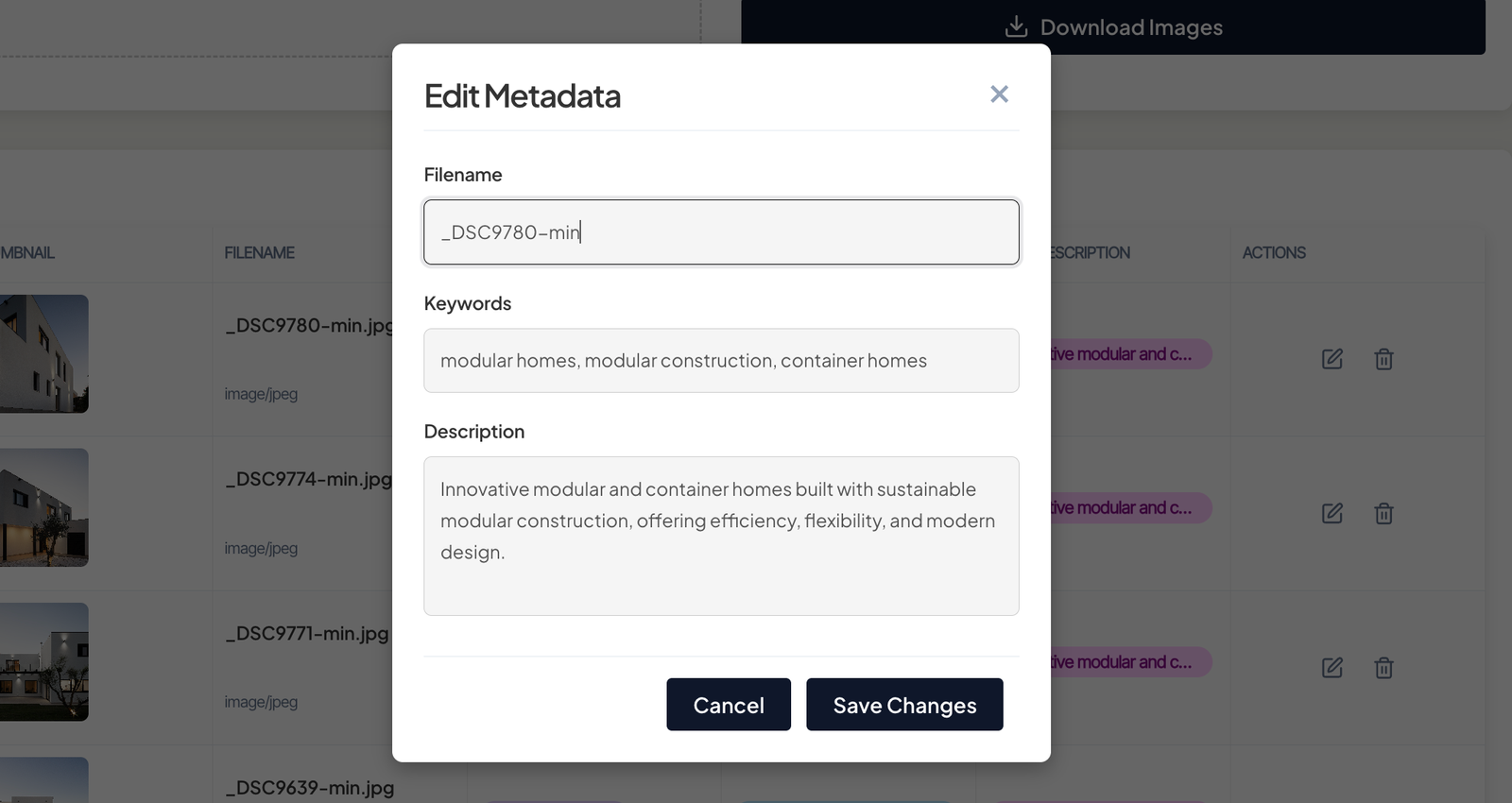This screenshot has width=1512, height=803.
Task: Click the description tag in first row
Action: [x=1129, y=354]
